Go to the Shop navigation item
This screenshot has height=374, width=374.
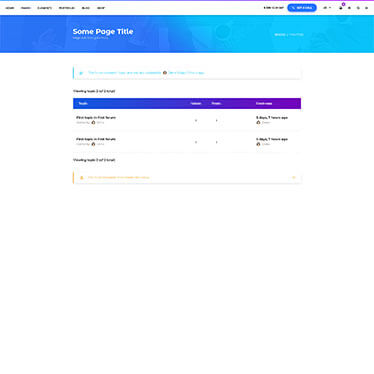pos(101,8)
